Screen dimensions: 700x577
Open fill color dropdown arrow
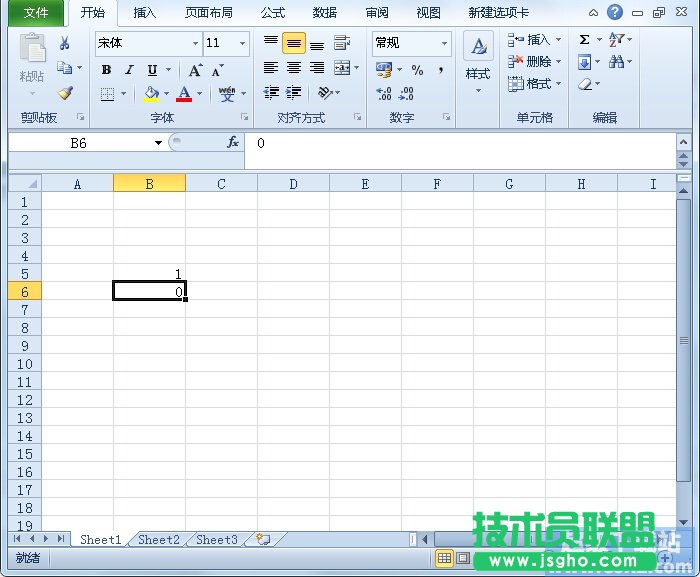click(x=167, y=94)
